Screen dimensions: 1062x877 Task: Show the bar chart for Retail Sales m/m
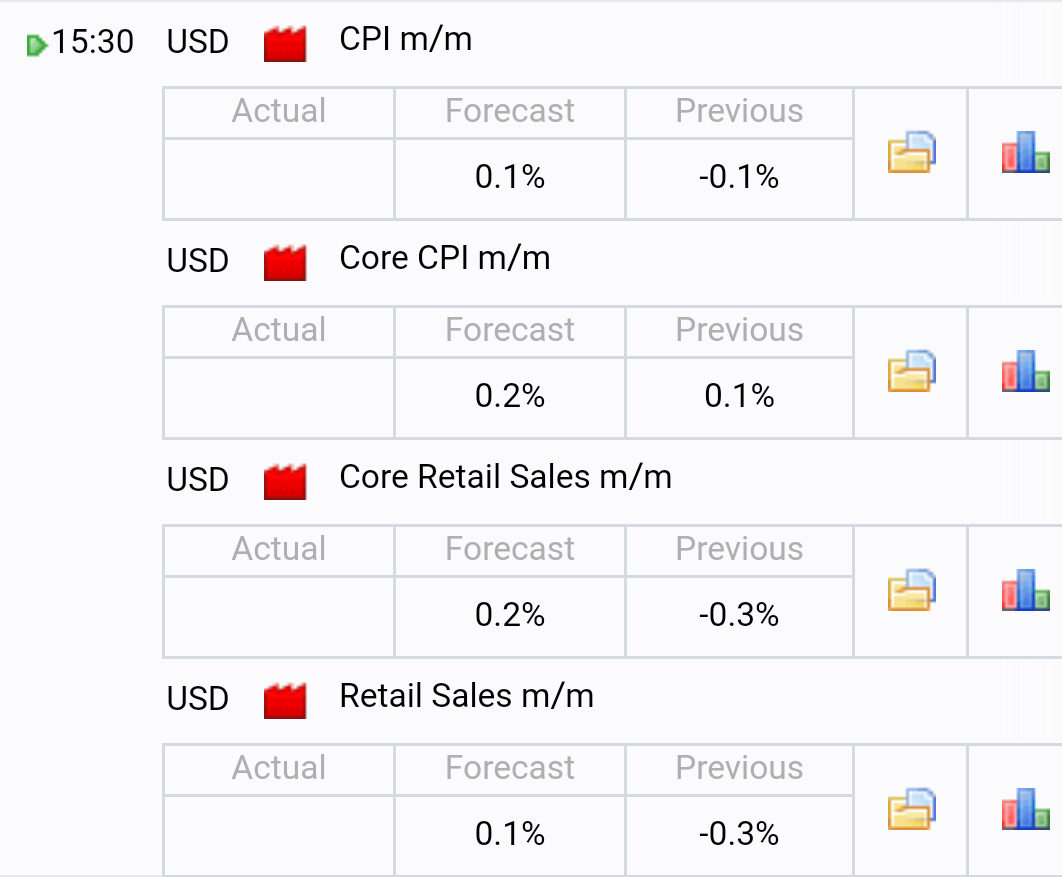click(1025, 809)
